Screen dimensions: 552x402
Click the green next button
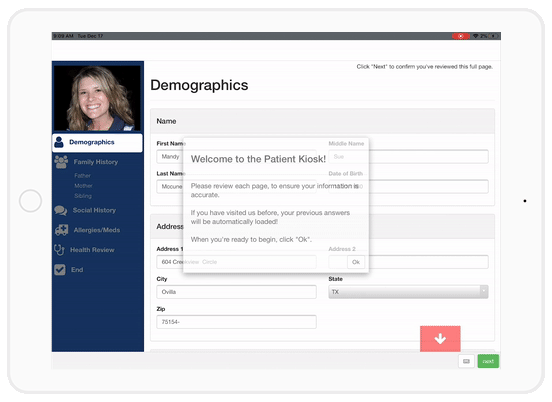click(488, 361)
